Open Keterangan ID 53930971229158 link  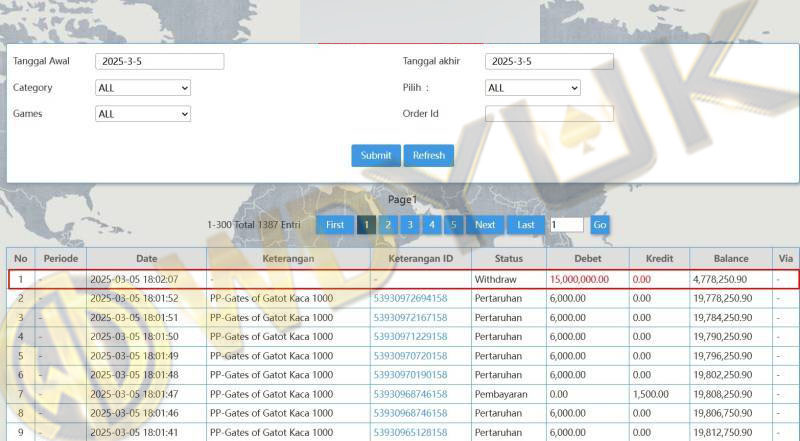[410, 336]
